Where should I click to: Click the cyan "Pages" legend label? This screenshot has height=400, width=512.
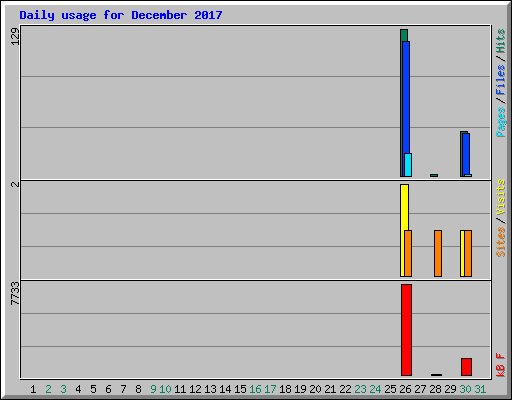[x=500, y=122]
